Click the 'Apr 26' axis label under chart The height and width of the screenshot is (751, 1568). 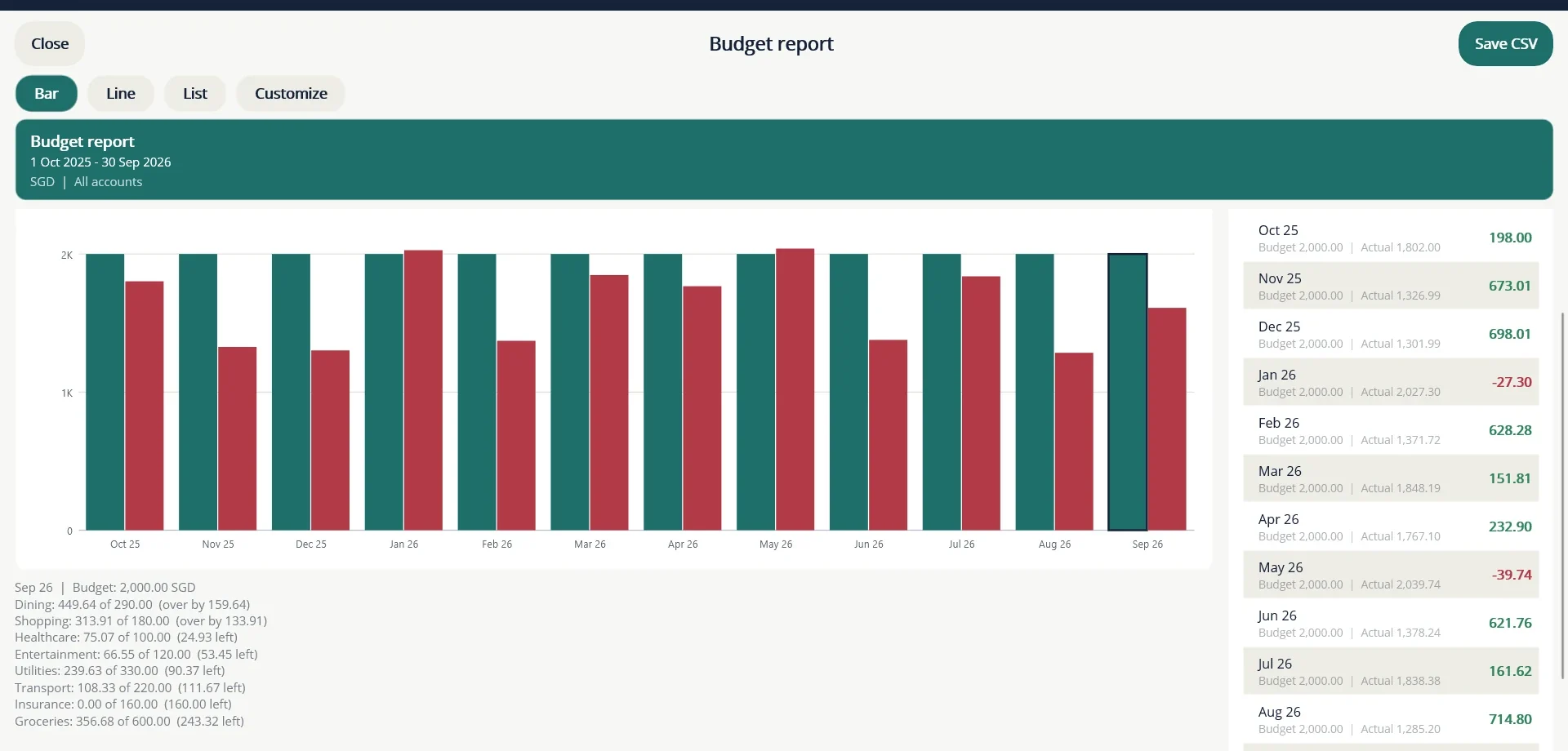point(683,544)
